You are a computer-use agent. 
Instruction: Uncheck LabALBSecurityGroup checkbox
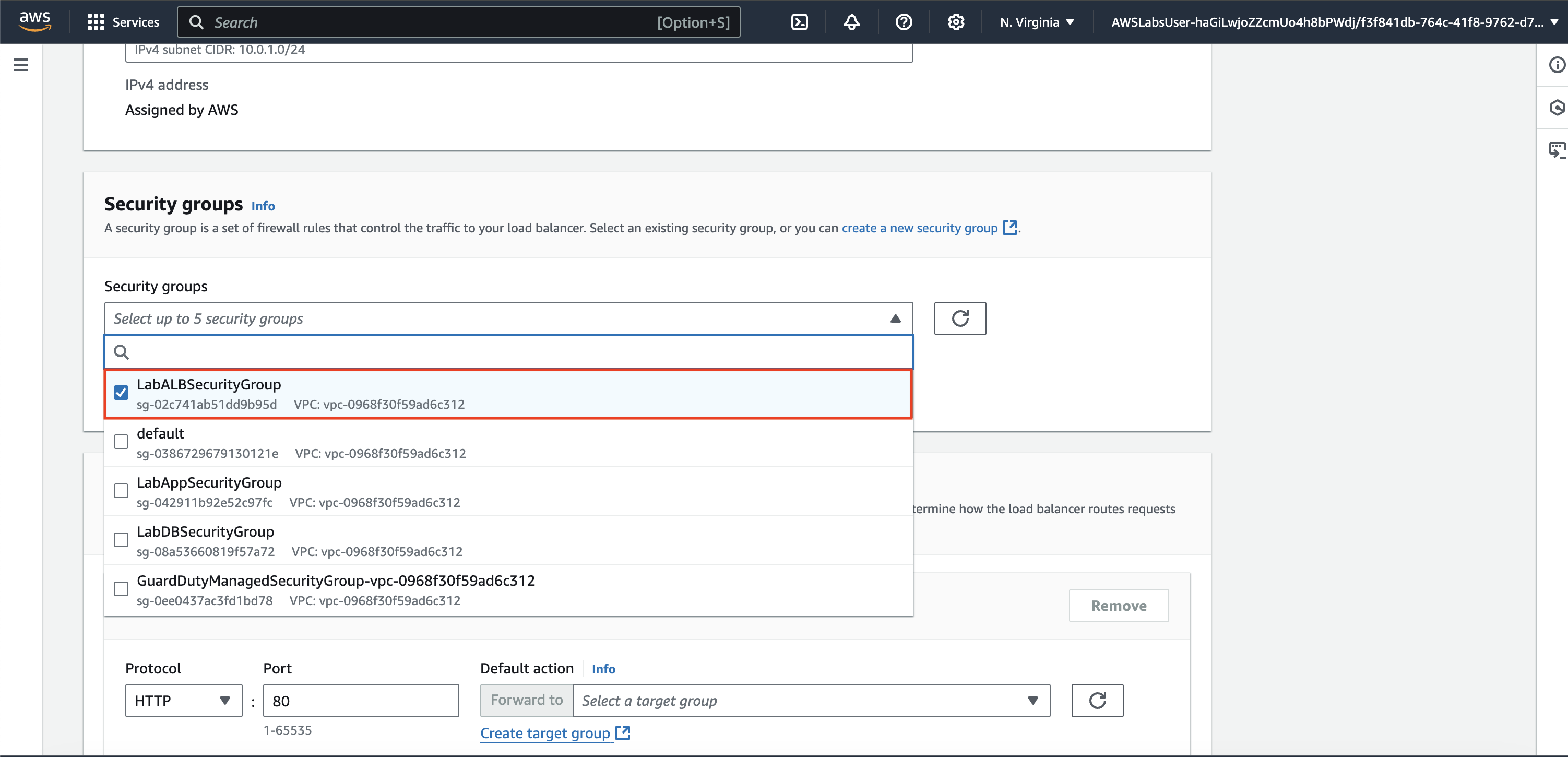point(121,392)
